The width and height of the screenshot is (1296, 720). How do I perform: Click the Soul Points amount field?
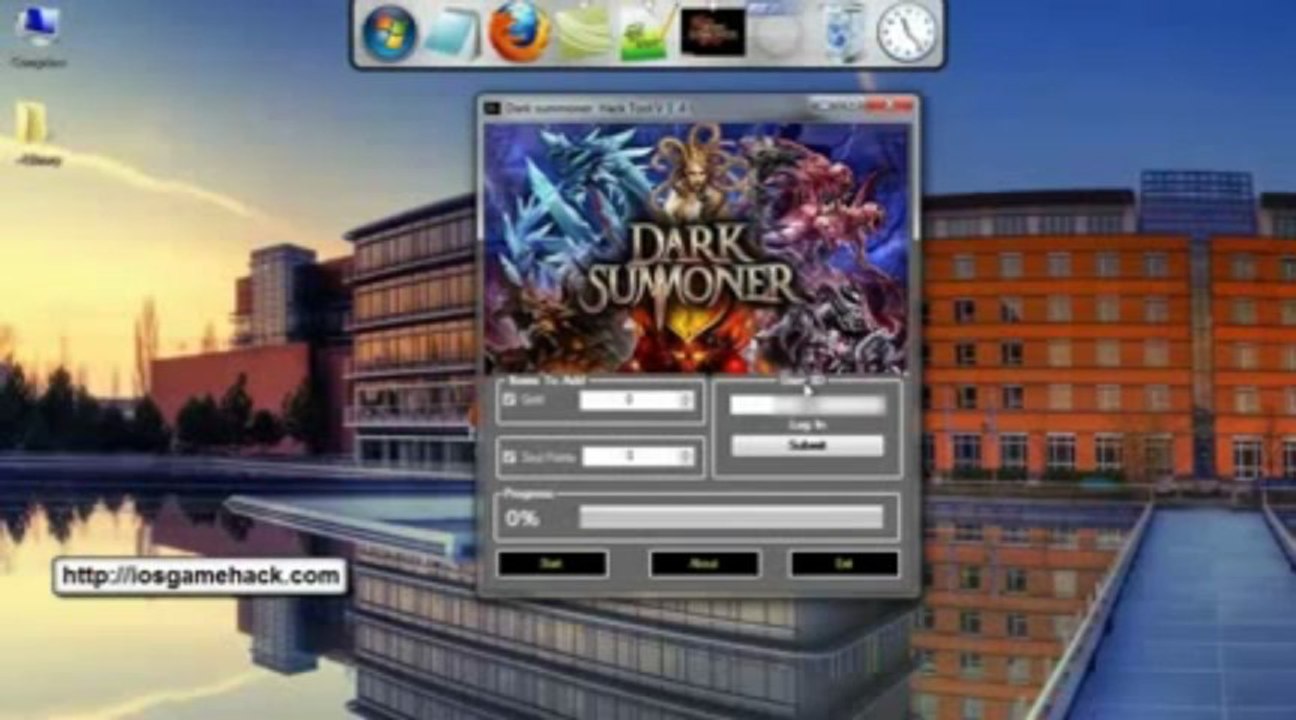[638, 457]
